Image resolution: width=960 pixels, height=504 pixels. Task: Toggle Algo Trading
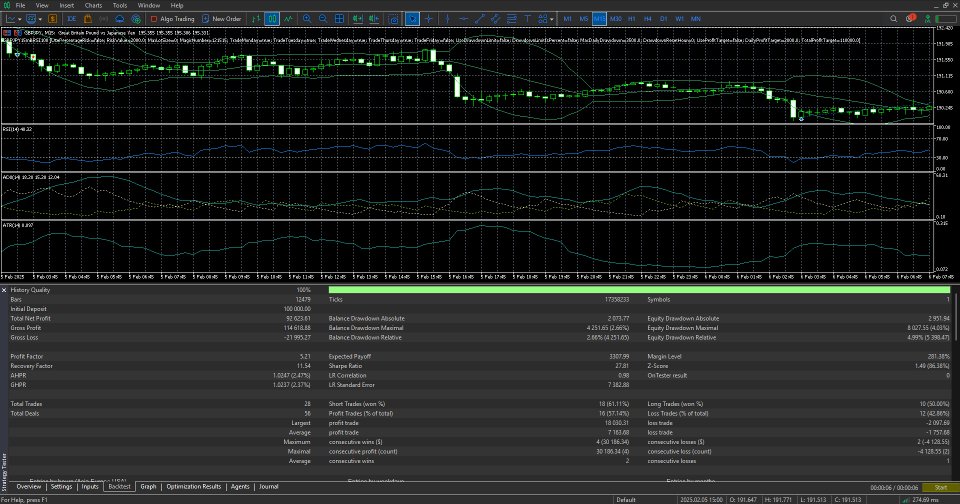(x=173, y=19)
